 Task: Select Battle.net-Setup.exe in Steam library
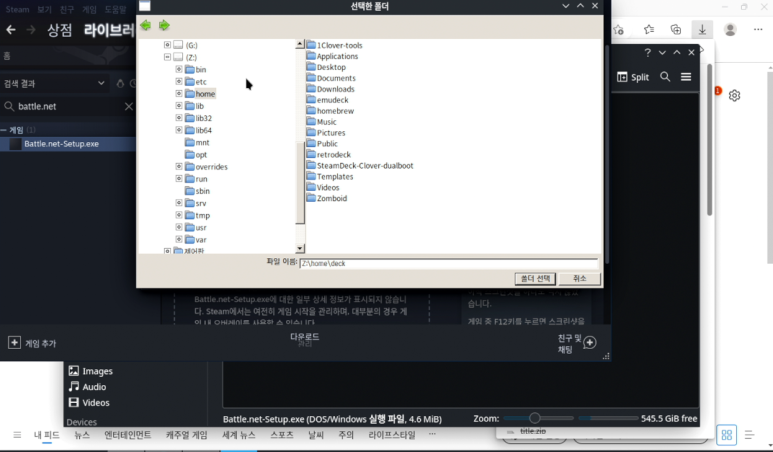[x=68, y=144]
